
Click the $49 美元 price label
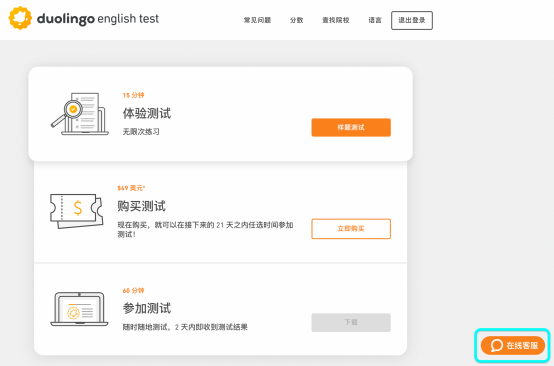tap(131, 188)
